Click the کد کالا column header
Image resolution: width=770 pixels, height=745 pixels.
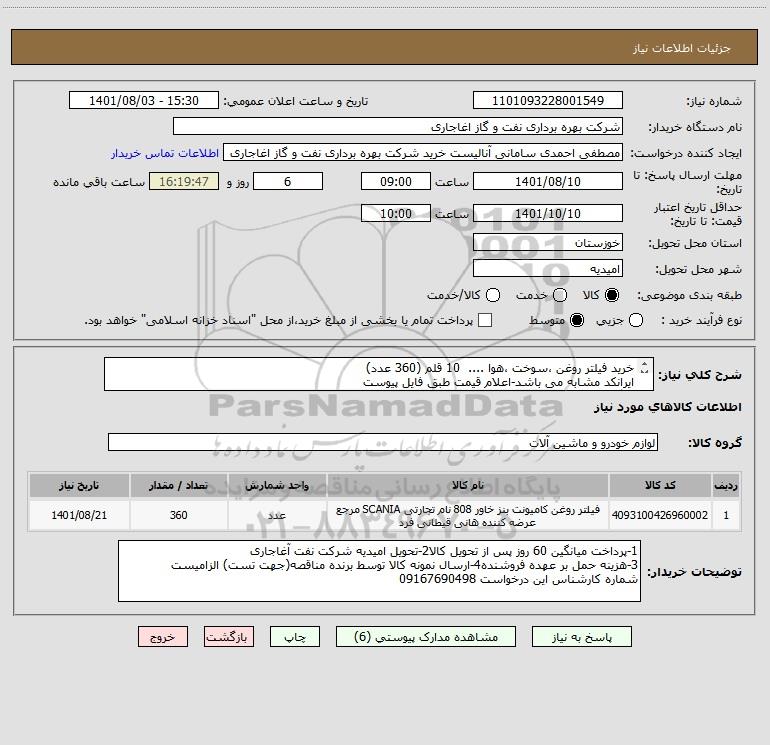pyautogui.click(x=660, y=485)
